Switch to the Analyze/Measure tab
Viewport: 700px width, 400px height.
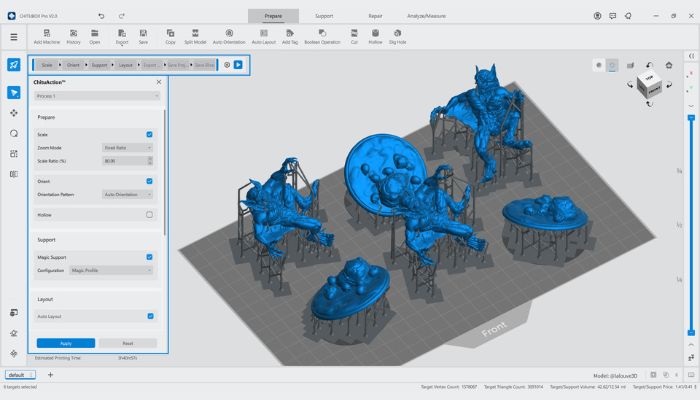426,16
